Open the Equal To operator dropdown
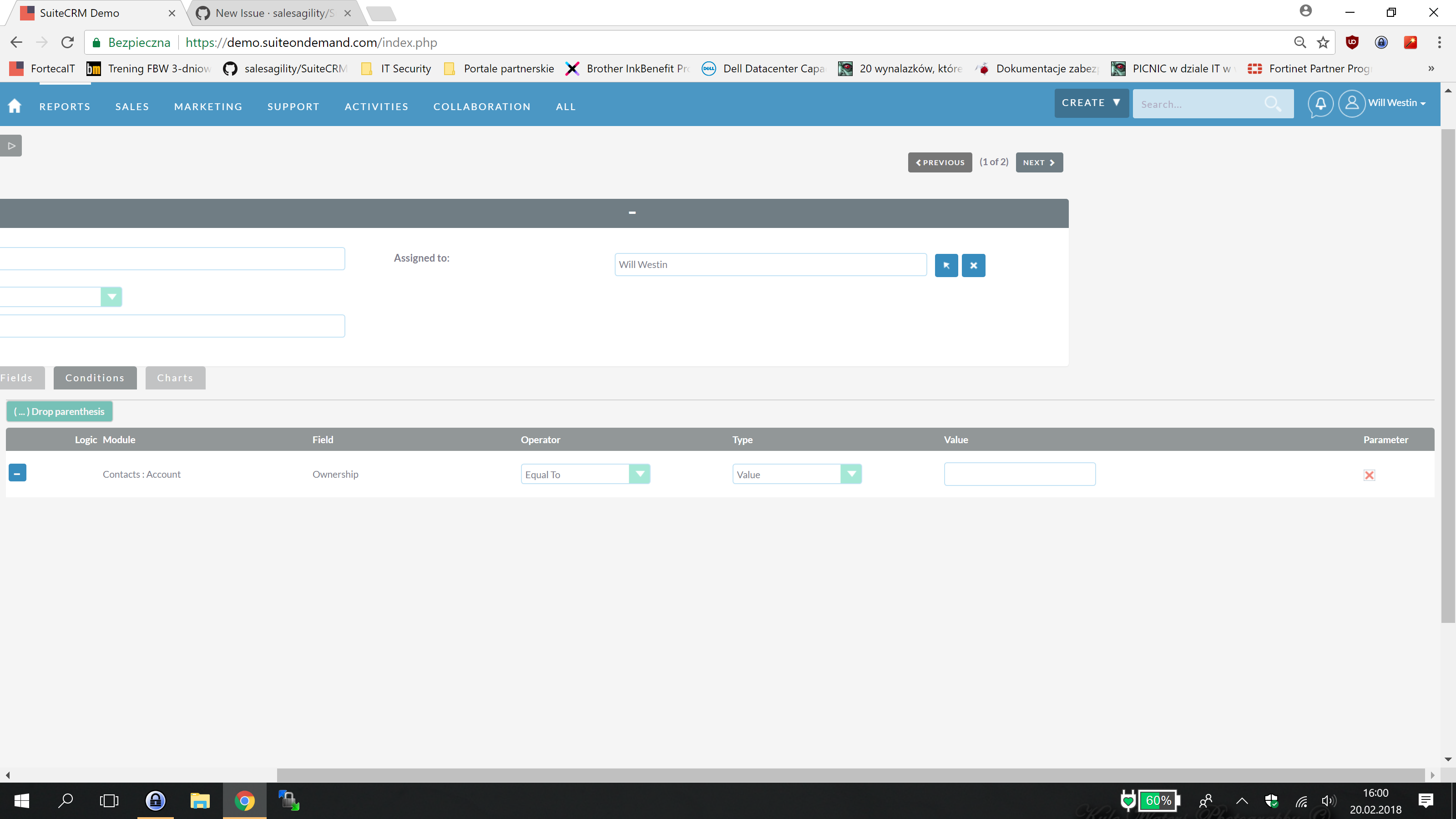Image resolution: width=1456 pixels, height=819 pixels. pos(639,474)
